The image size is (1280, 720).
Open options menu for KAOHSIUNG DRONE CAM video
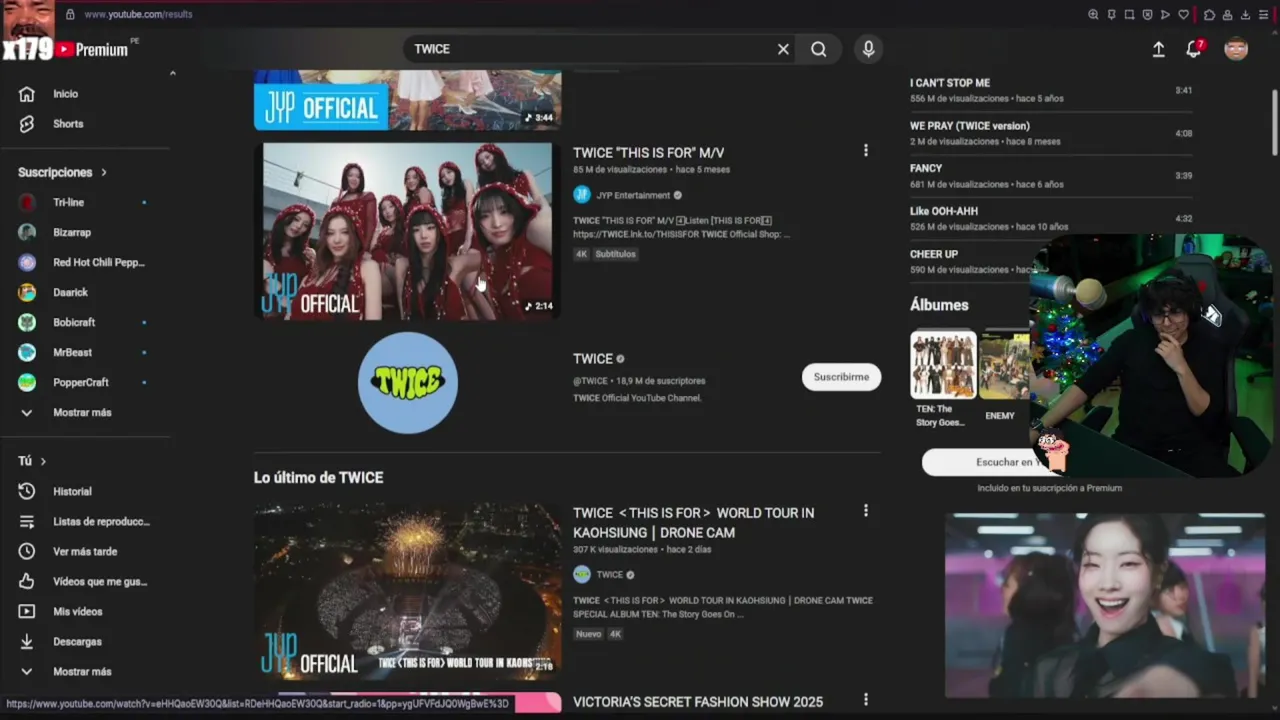pyautogui.click(x=866, y=510)
